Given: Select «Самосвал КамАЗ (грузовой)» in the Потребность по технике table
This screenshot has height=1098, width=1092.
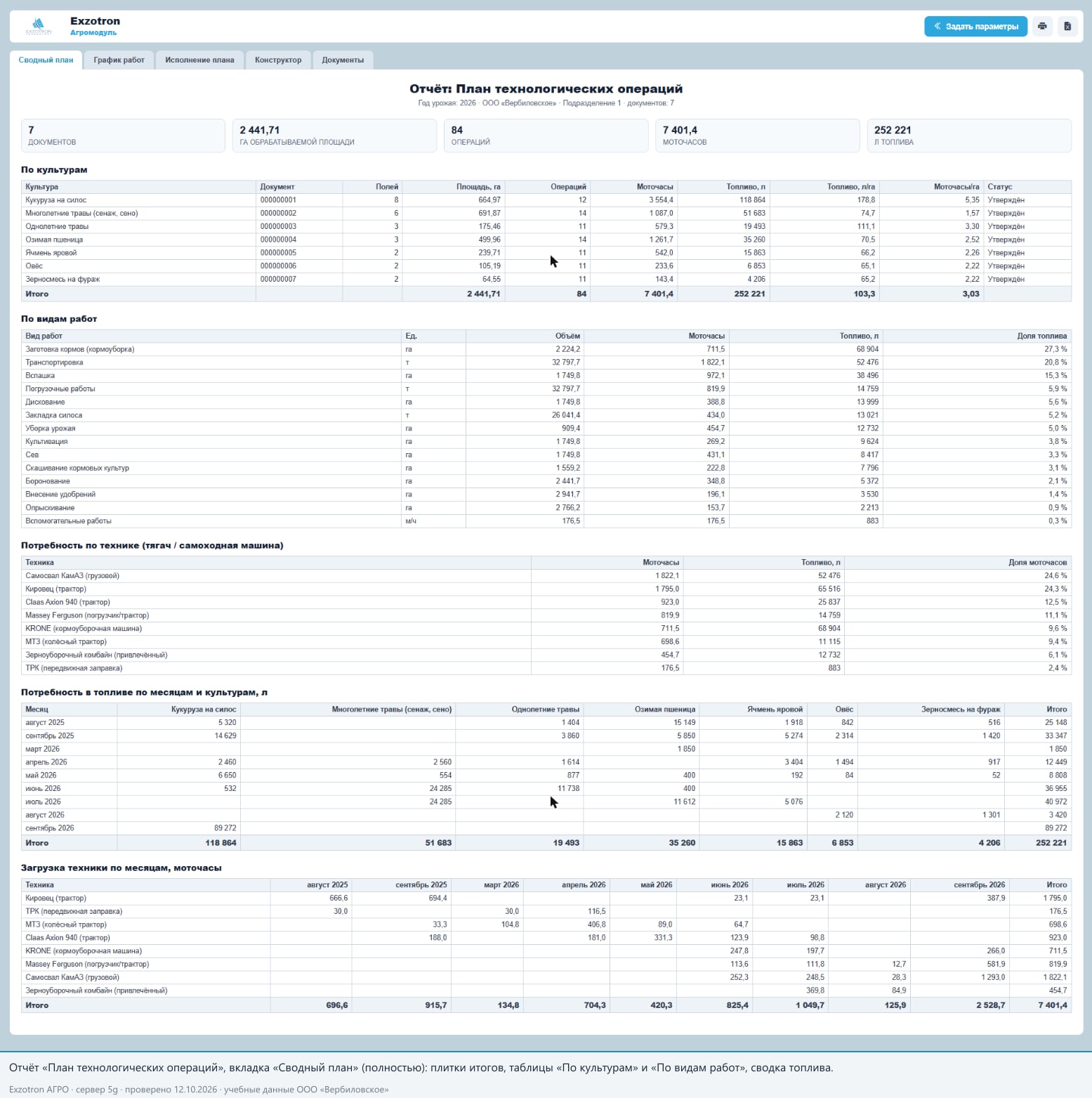Looking at the screenshot, I should pos(546,576).
